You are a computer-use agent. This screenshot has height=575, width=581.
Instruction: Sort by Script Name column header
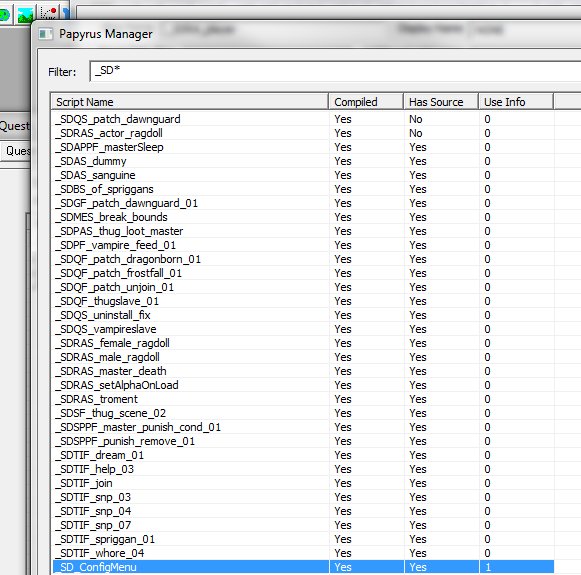189,102
